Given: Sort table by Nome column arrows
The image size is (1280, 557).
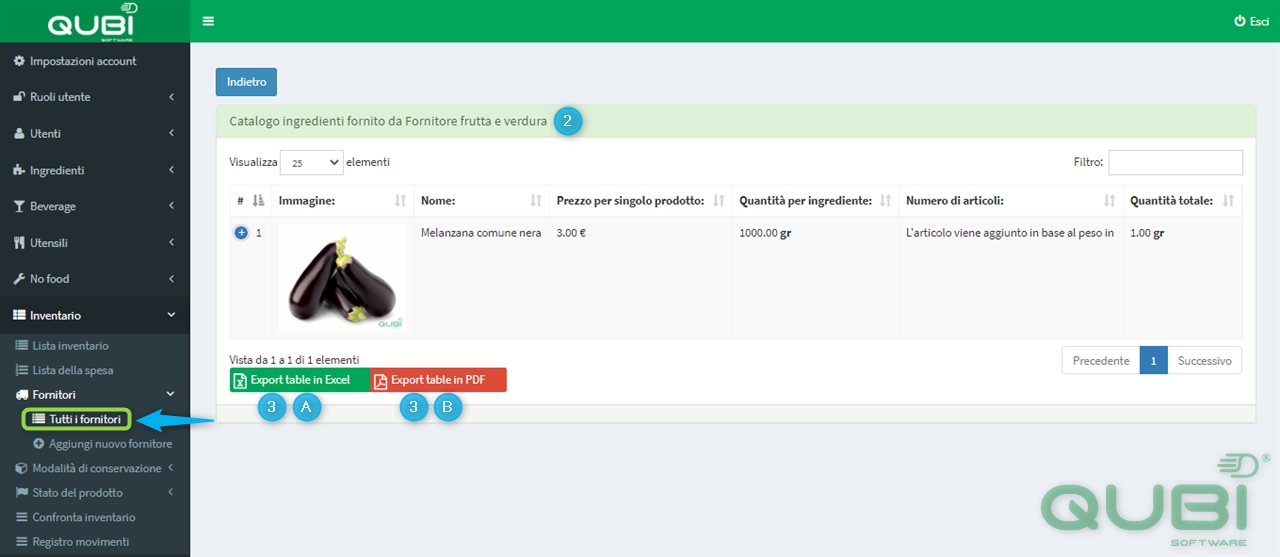Looking at the screenshot, I should click(535, 201).
